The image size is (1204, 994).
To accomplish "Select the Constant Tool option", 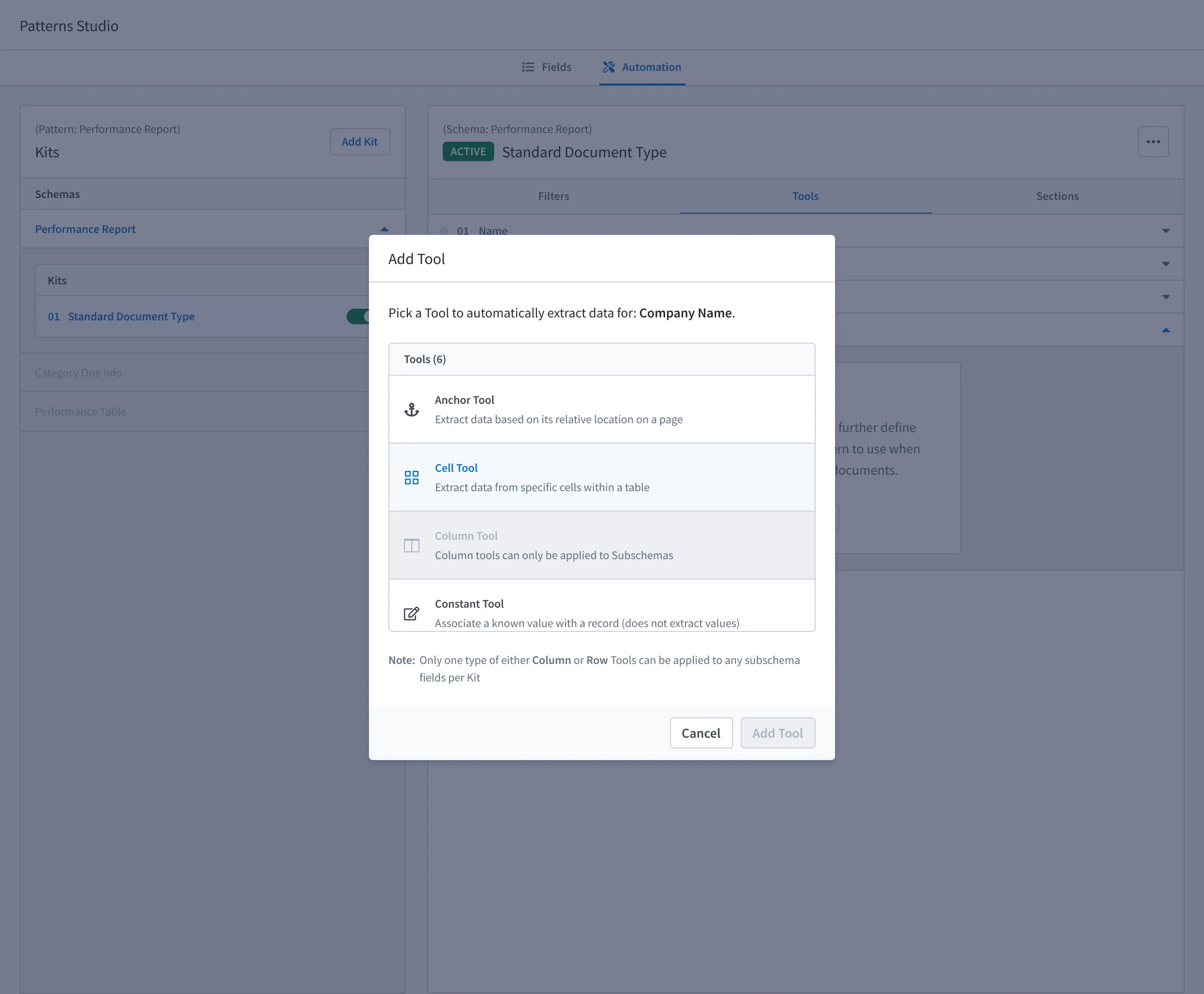I will (602, 606).
